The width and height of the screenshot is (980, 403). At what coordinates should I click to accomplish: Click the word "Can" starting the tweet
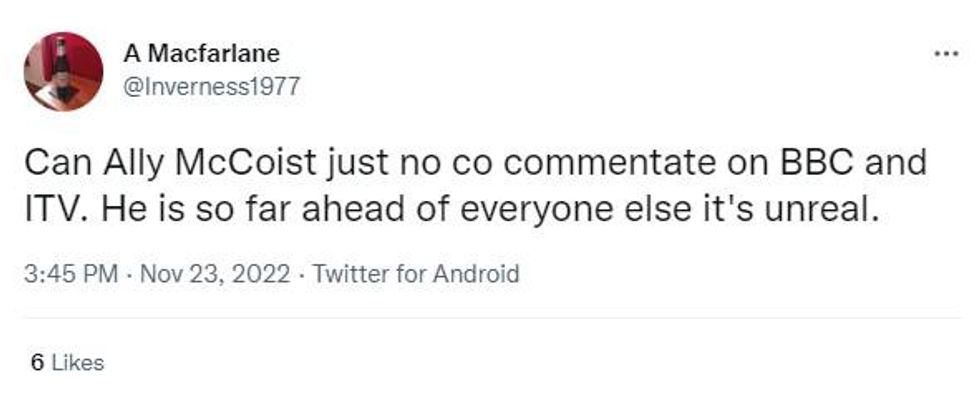click(x=49, y=163)
